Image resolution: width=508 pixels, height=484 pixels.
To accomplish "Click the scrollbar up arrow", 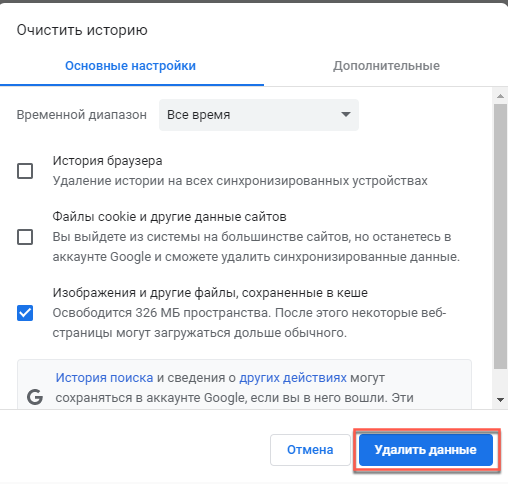I will click(x=500, y=96).
